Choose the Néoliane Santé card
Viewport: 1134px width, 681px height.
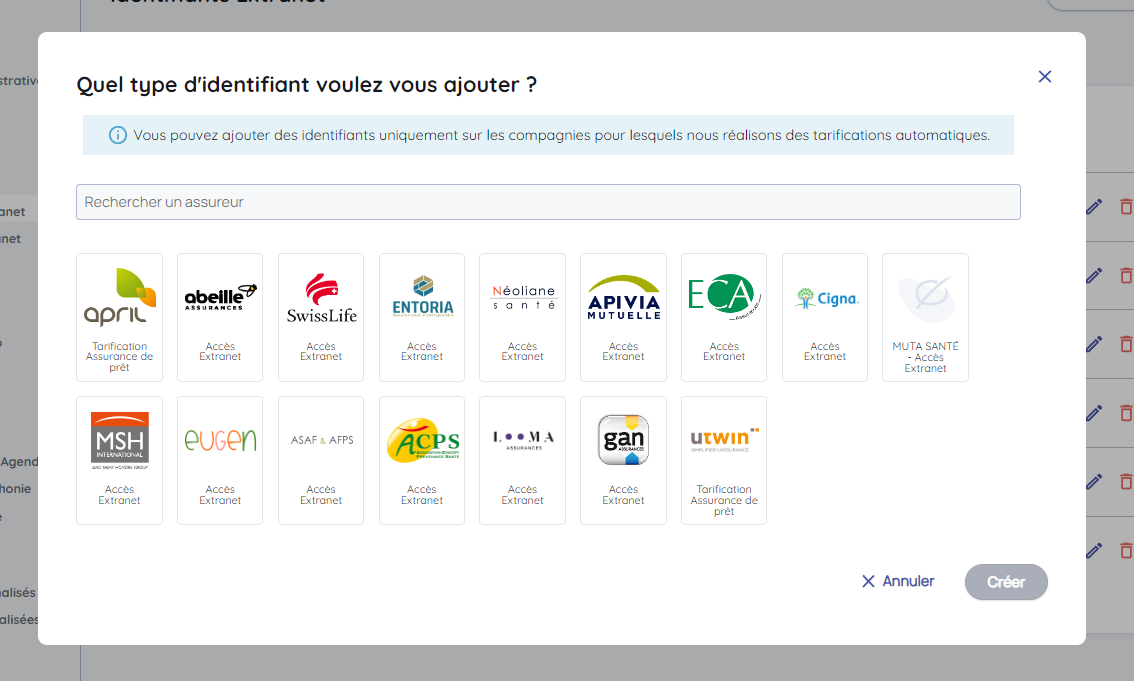[522, 317]
